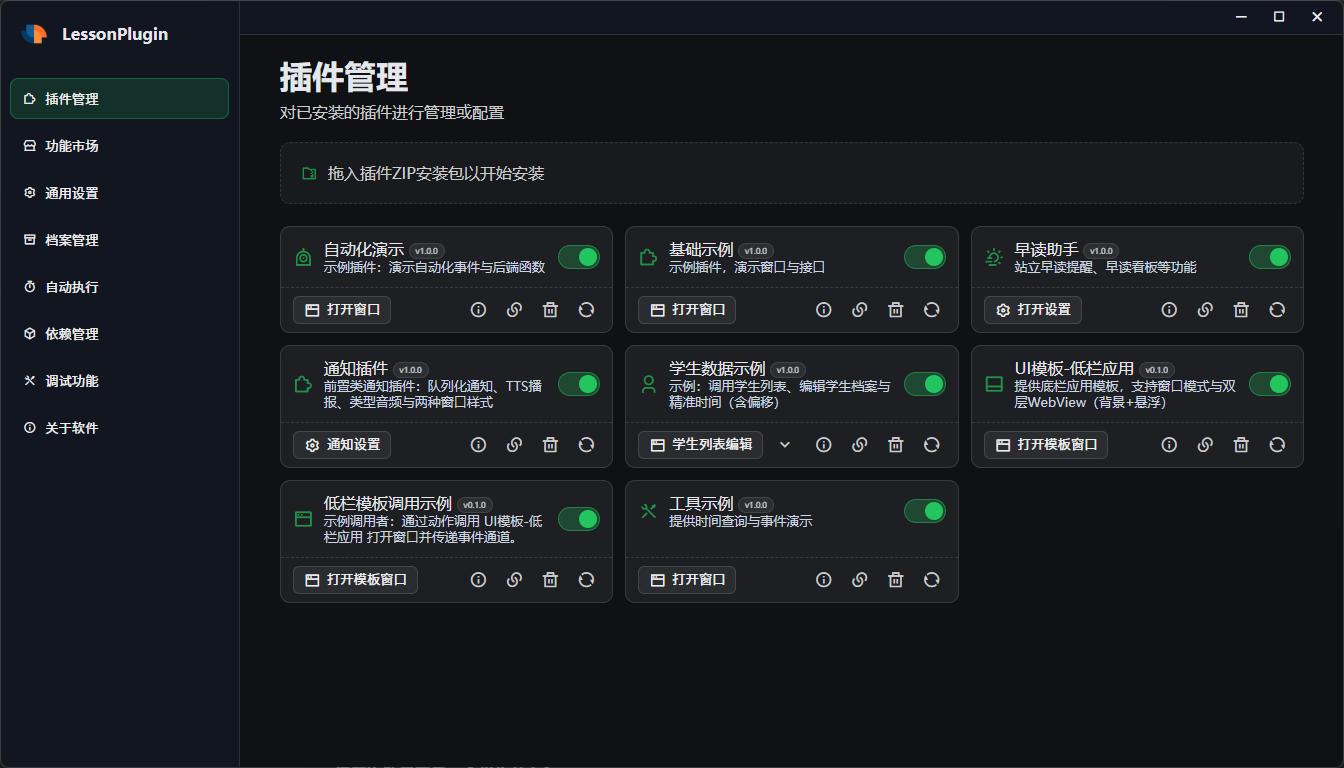Screen dimensions: 1344x768
Task: Select 调试功能 in the sidebar
Action: [x=72, y=381]
